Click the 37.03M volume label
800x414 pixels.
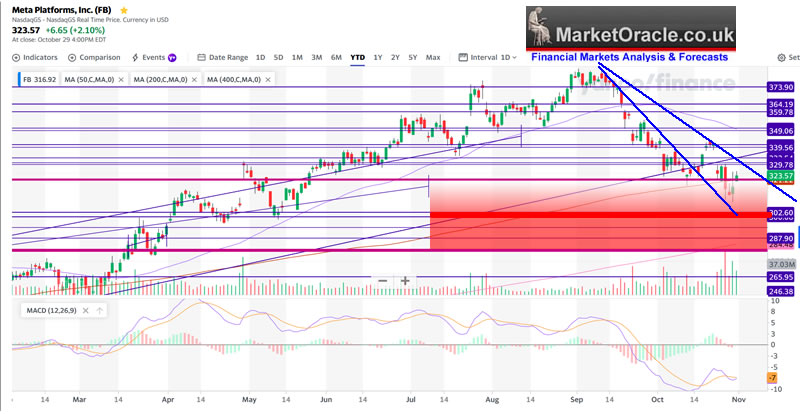pyautogui.click(x=781, y=264)
